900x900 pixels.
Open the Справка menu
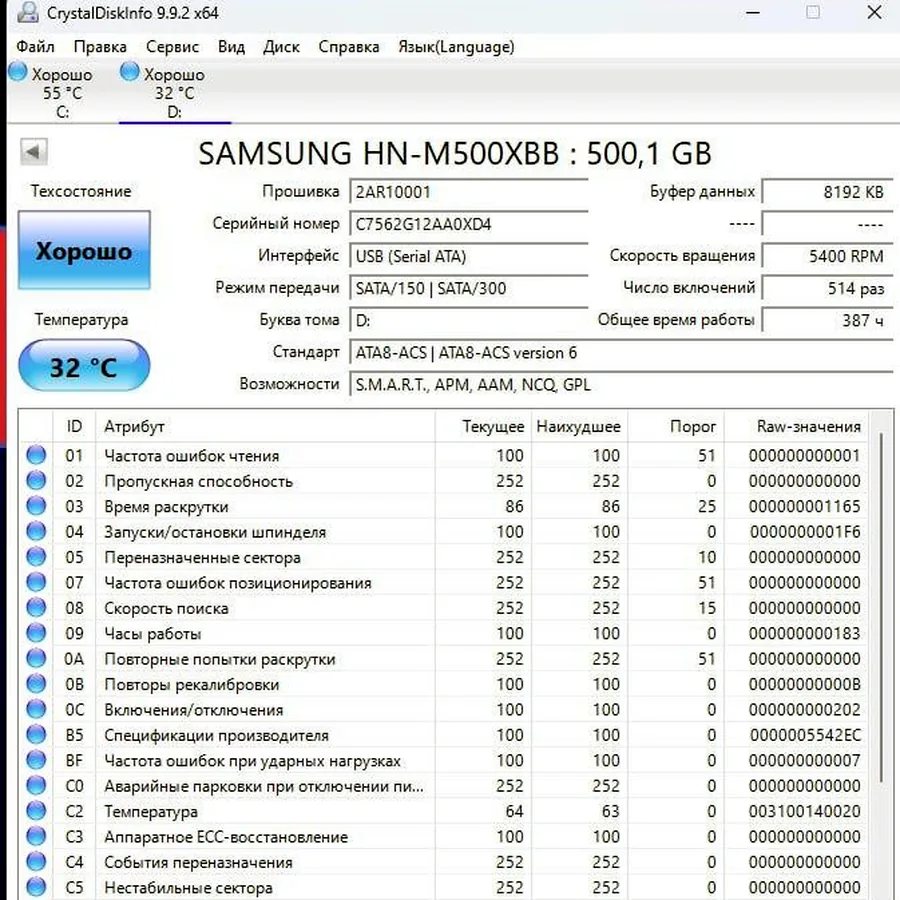click(348, 46)
